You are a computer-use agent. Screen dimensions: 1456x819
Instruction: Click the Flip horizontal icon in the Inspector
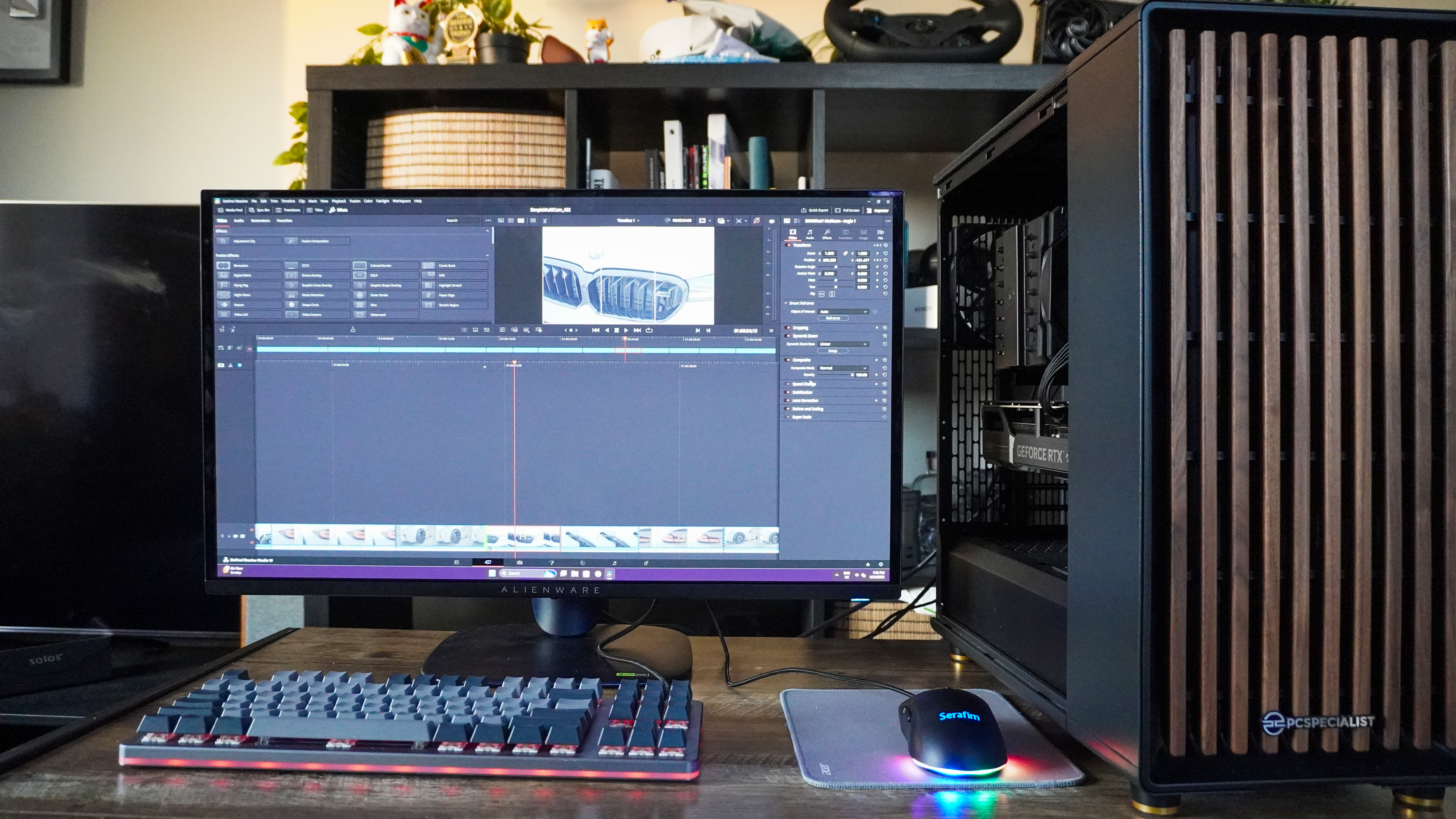(x=822, y=294)
